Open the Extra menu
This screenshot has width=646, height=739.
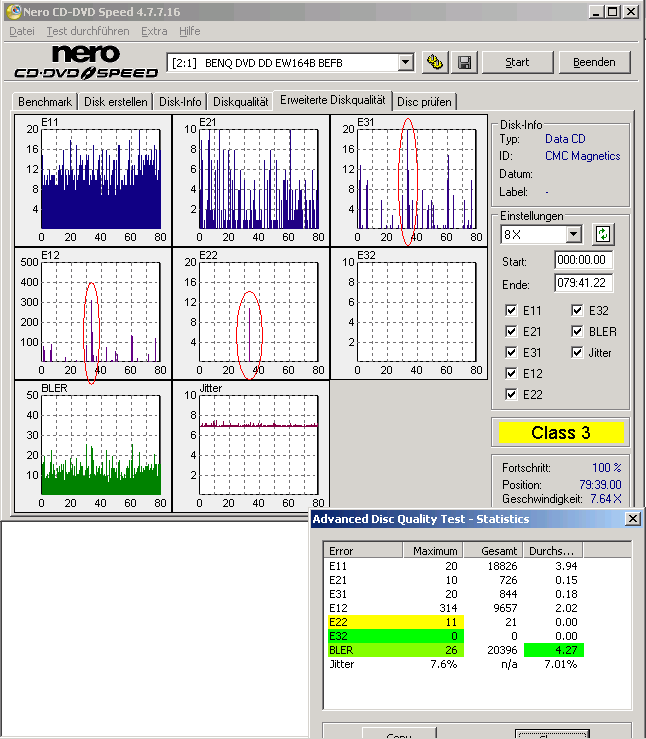154,31
